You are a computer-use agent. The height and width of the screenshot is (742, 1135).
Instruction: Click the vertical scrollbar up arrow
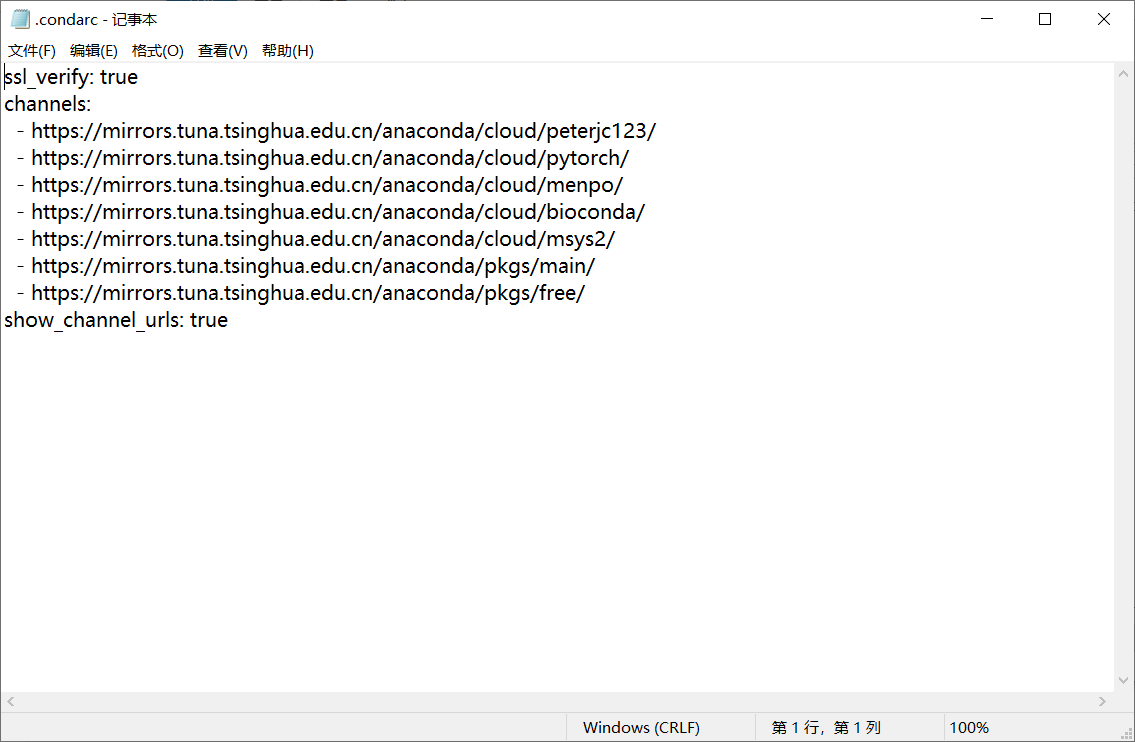pyautogui.click(x=1123, y=73)
